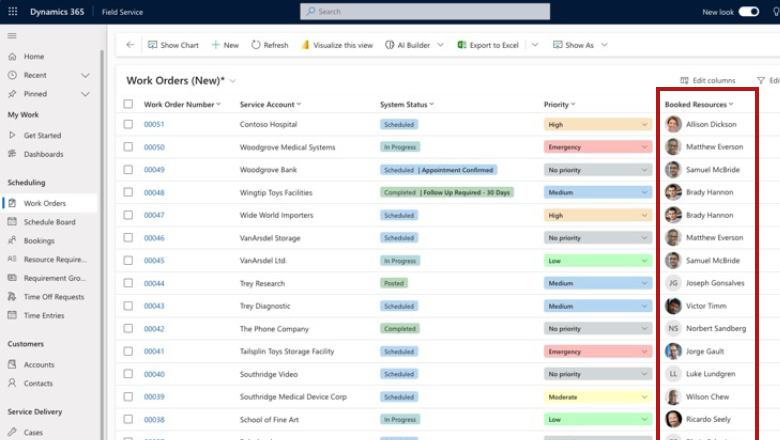
Task: Toggle the New look switch
Action: [749, 11]
